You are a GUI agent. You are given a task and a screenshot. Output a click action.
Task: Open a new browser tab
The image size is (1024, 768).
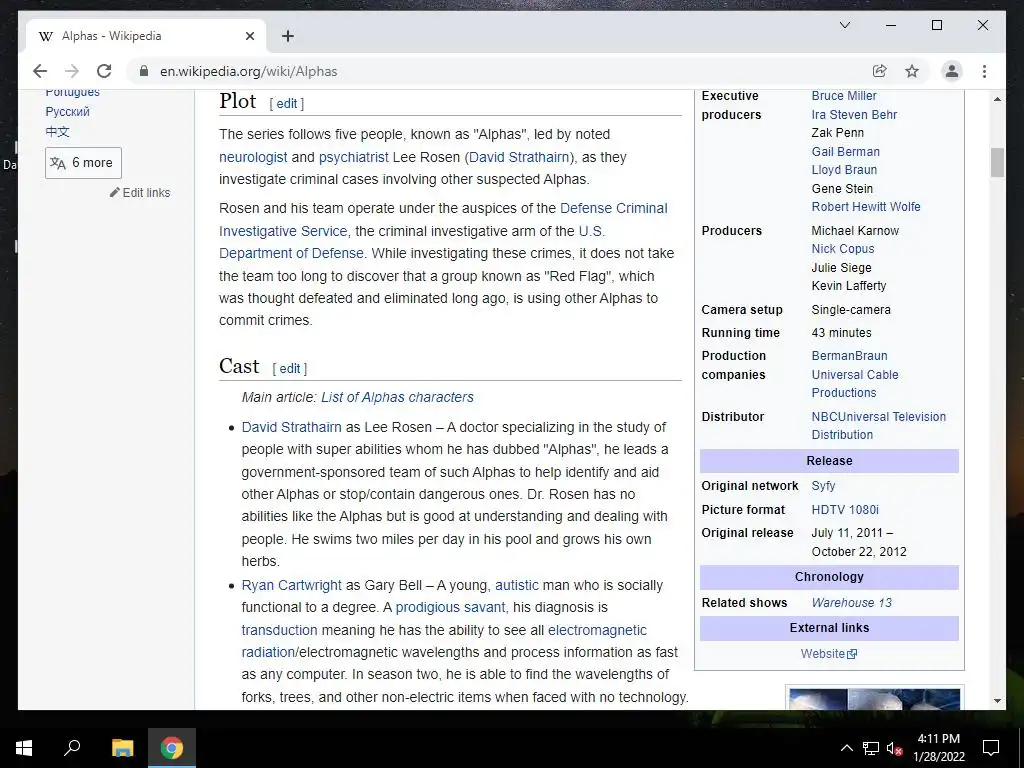287,36
